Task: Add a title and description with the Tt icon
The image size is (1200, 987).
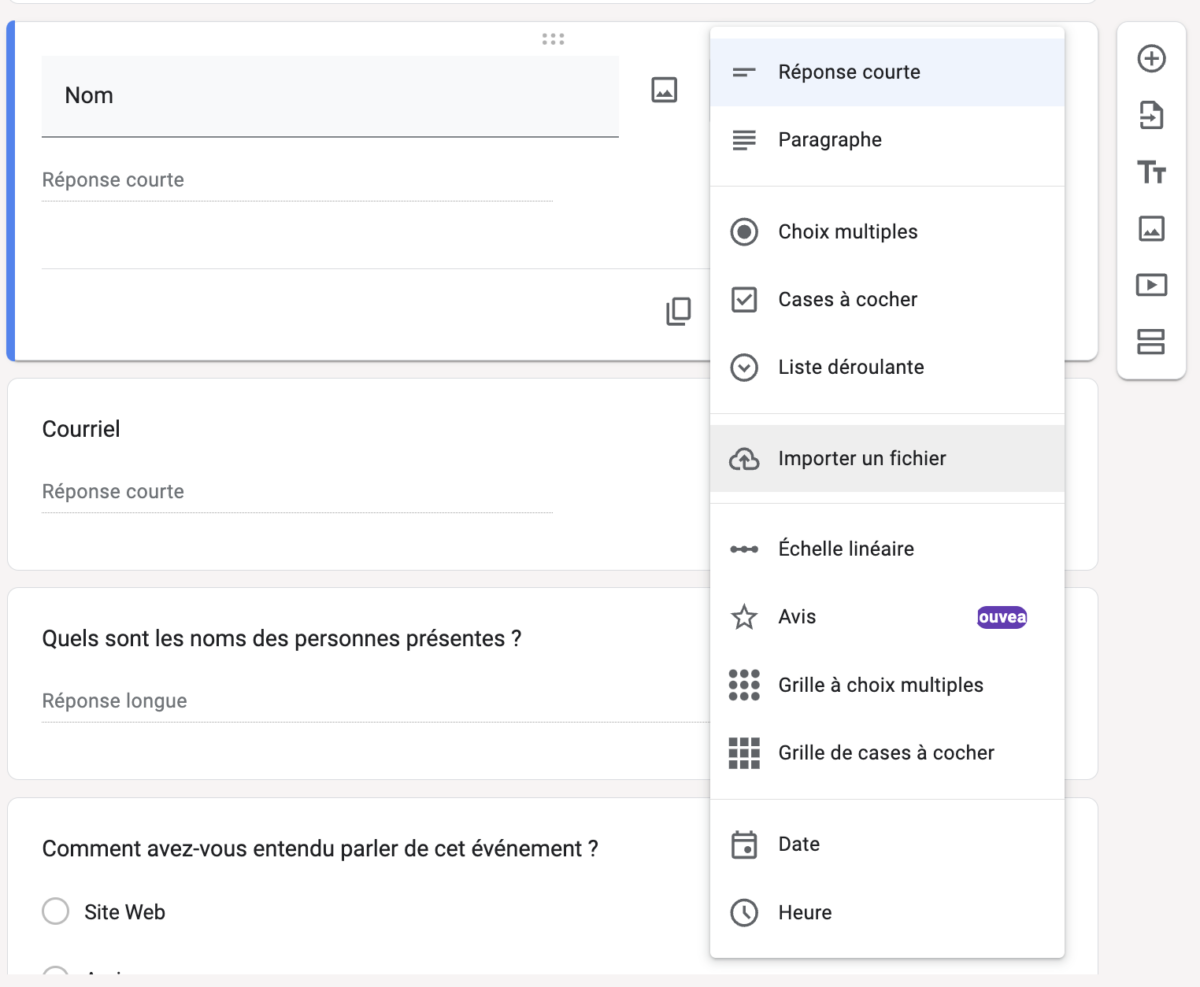Action: (1151, 172)
